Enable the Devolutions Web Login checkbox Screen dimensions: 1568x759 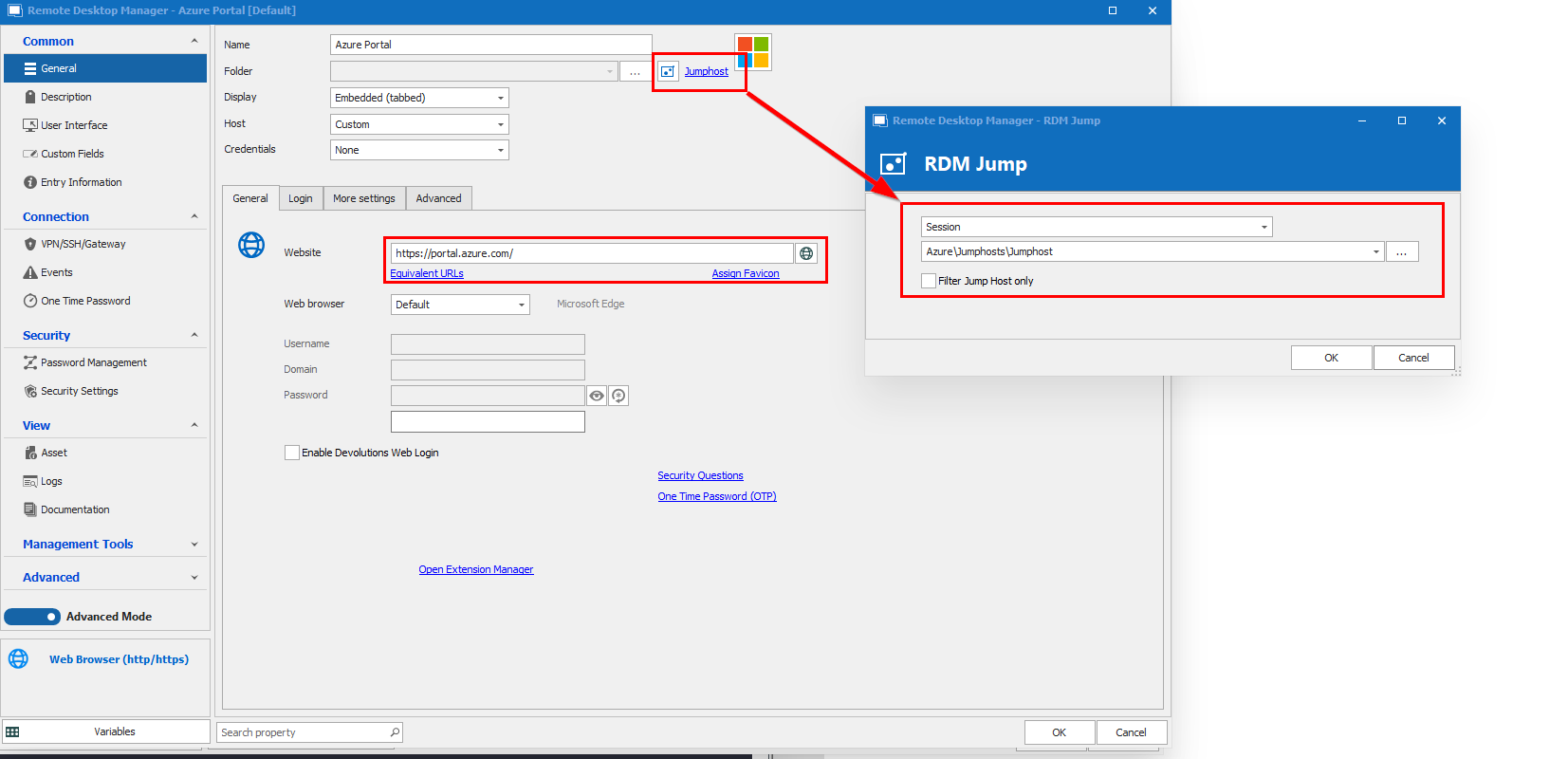(292, 453)
